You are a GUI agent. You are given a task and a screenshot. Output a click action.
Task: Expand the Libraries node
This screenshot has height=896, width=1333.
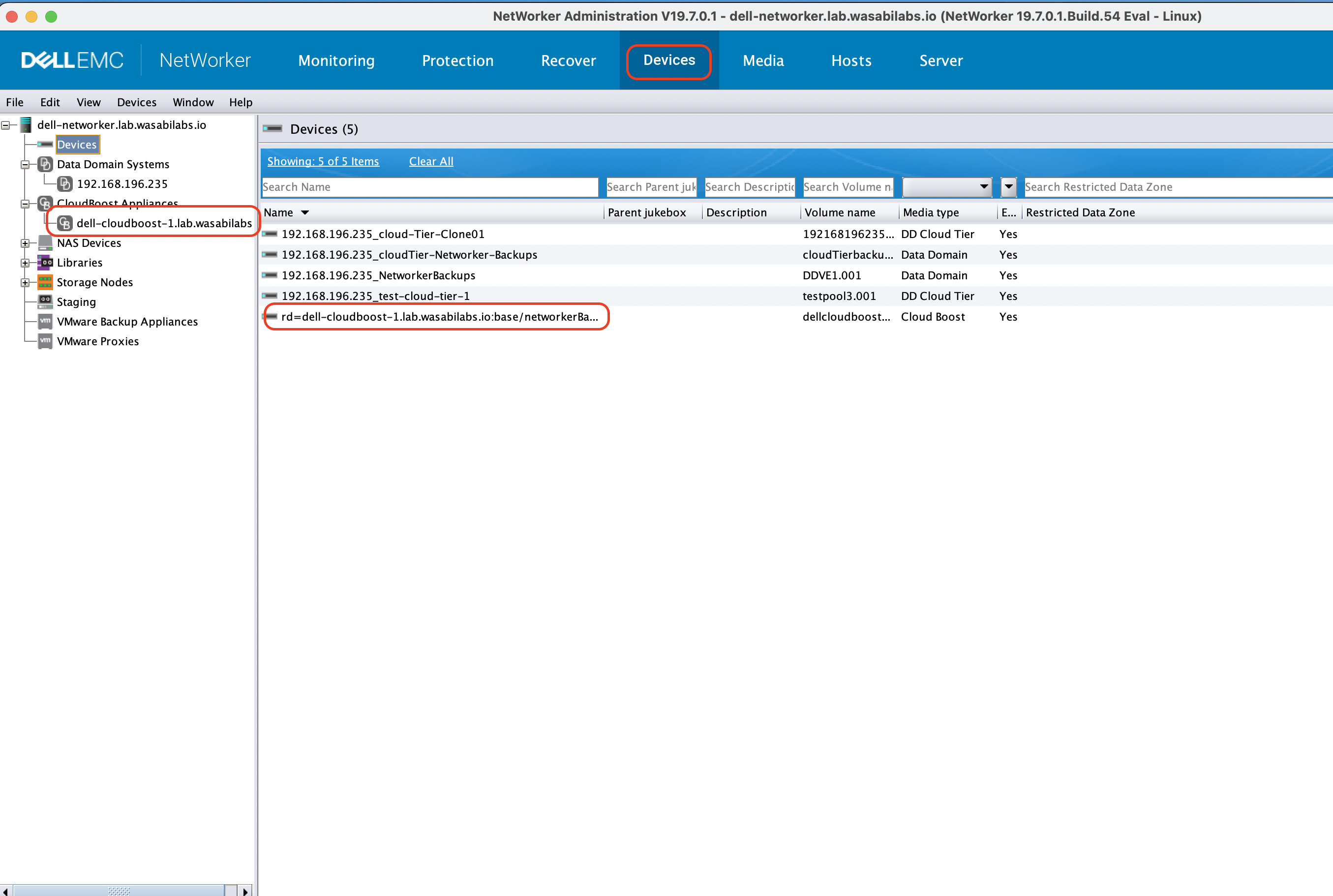pos(25,263)
